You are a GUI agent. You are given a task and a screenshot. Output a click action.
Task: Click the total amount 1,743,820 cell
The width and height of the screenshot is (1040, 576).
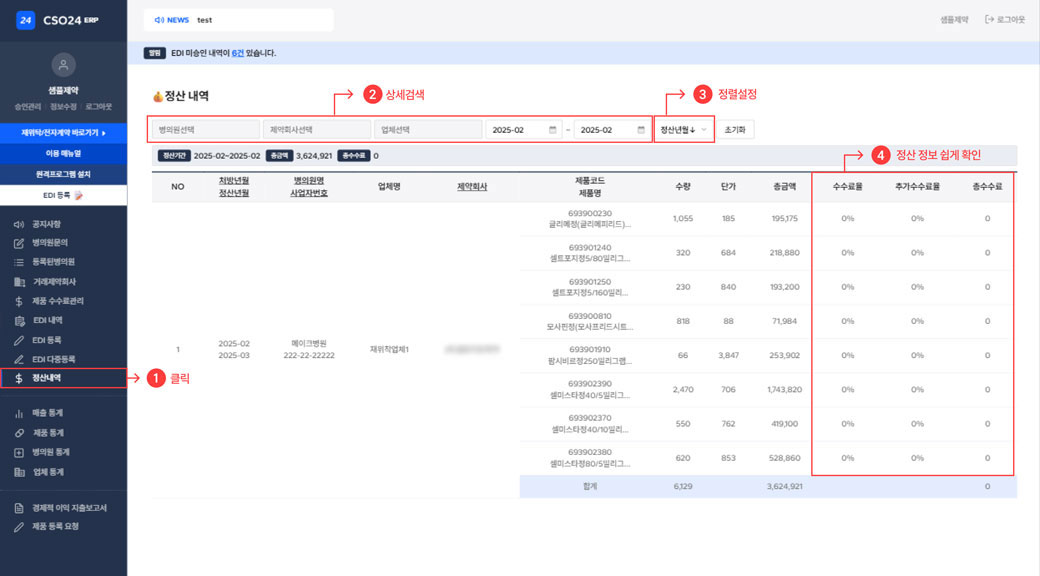tap(784, 390)
